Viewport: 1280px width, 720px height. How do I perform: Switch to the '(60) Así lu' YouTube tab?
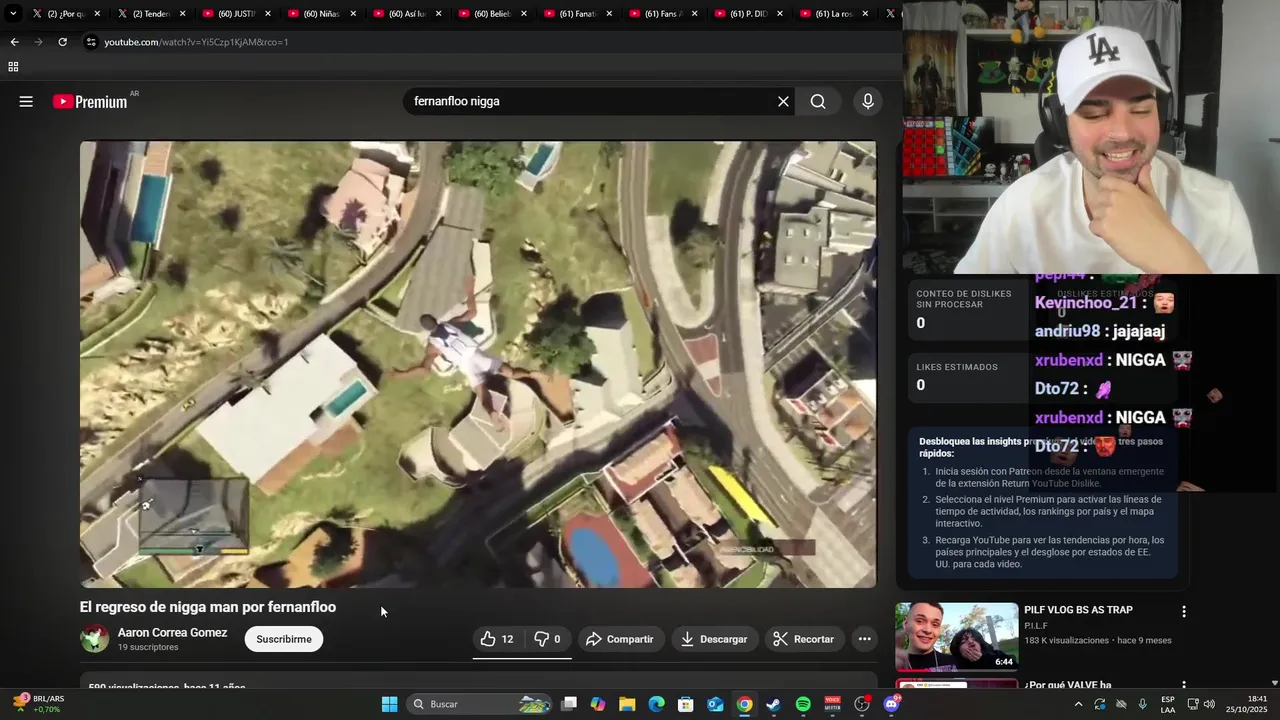coord(408,14)
